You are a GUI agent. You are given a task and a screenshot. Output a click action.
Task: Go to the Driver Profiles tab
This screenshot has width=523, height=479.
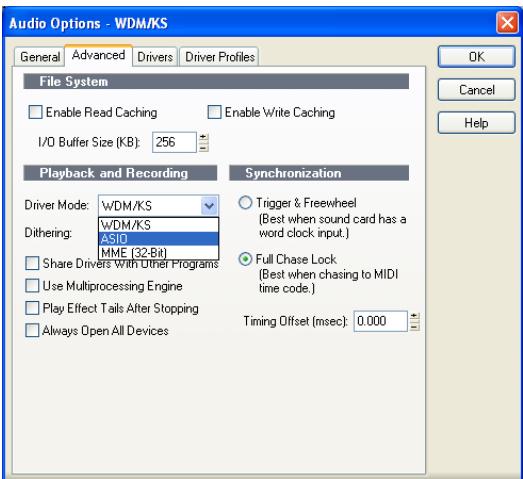[219, 57]
